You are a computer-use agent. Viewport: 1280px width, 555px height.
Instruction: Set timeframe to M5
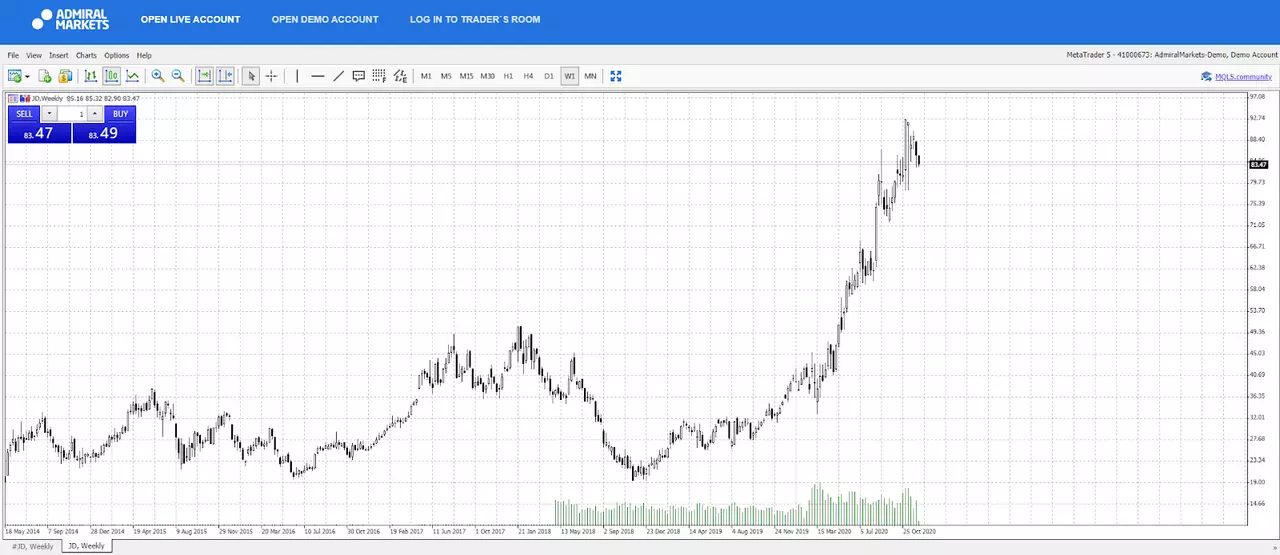tap(446, 76)
